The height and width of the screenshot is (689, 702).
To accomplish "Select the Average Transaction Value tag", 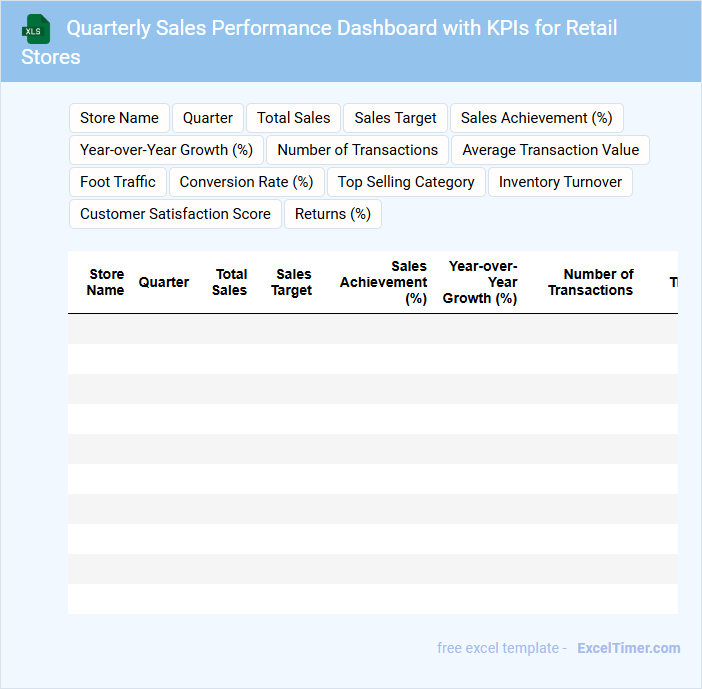I will coord(550,150).
